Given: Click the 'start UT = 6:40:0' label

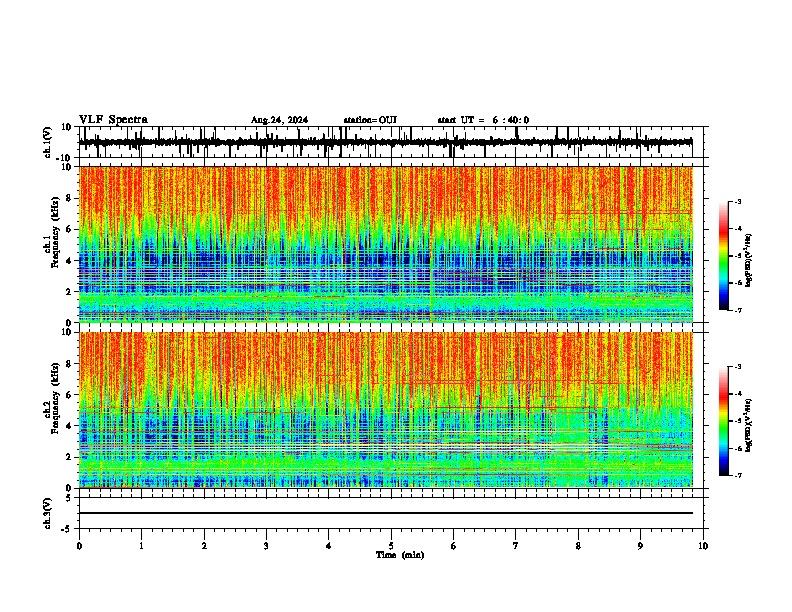Looking at the screenshot, I should (x=483, y=120).
